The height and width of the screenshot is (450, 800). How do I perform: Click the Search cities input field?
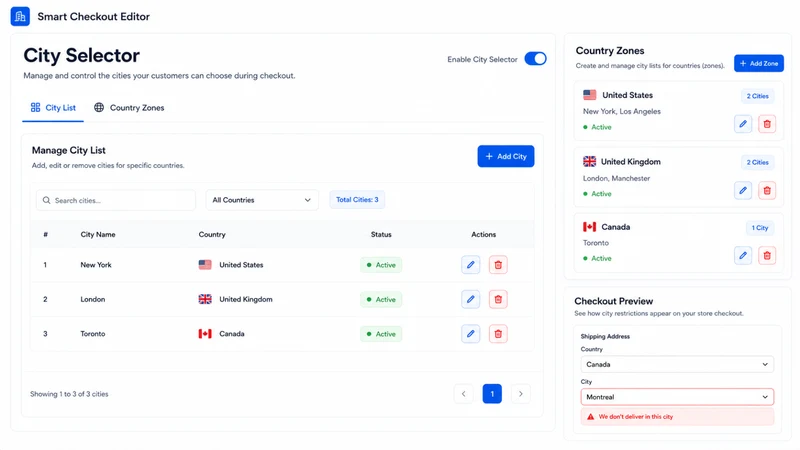(116, 200)
